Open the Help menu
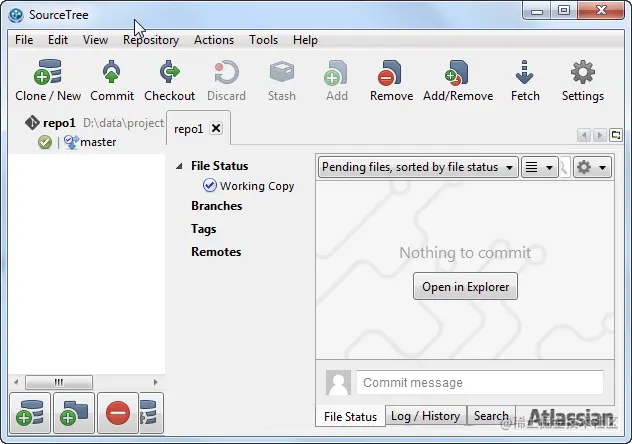This screenshot has width=632, height=444. coord(306,40)
